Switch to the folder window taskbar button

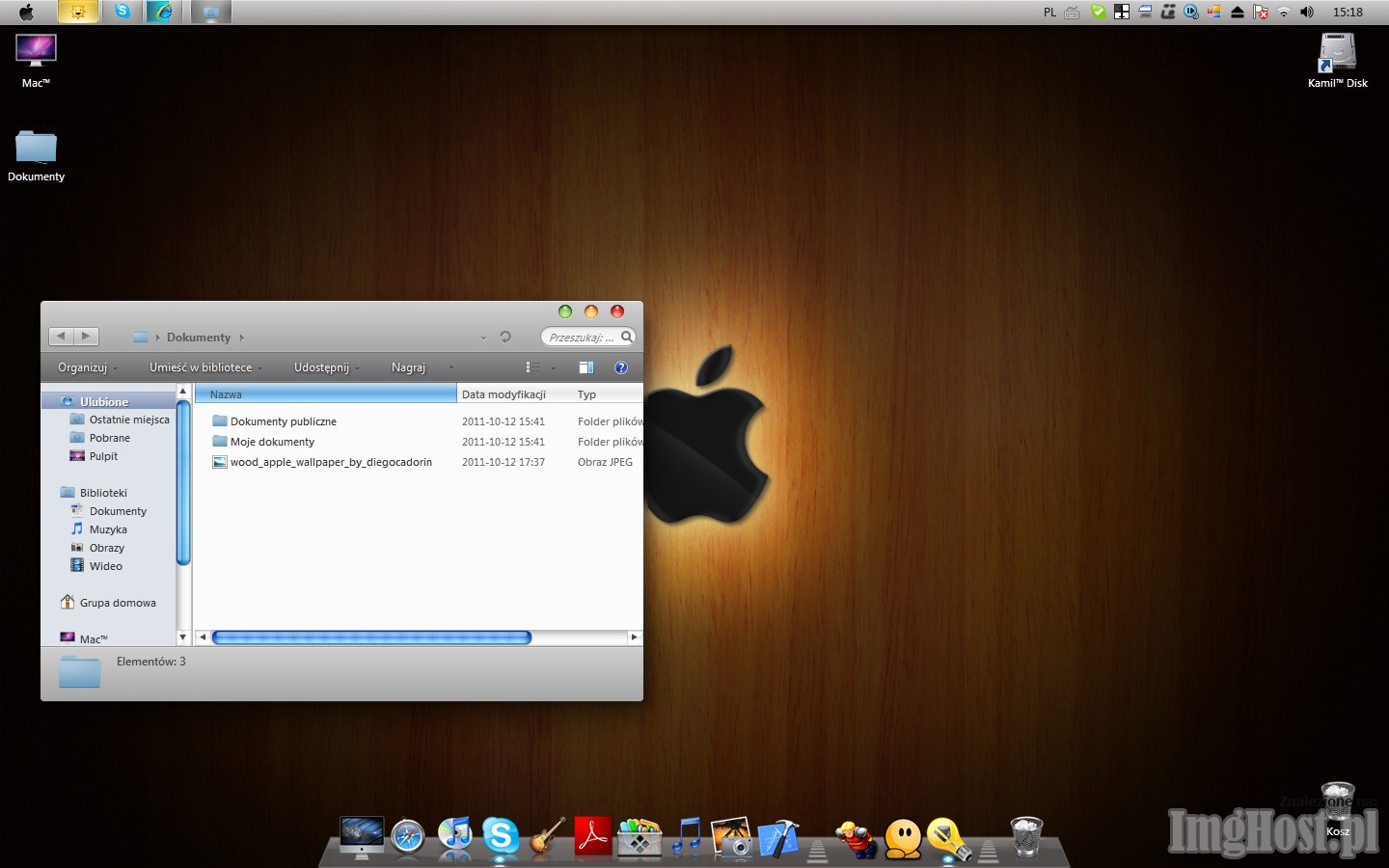pos(210,12)
